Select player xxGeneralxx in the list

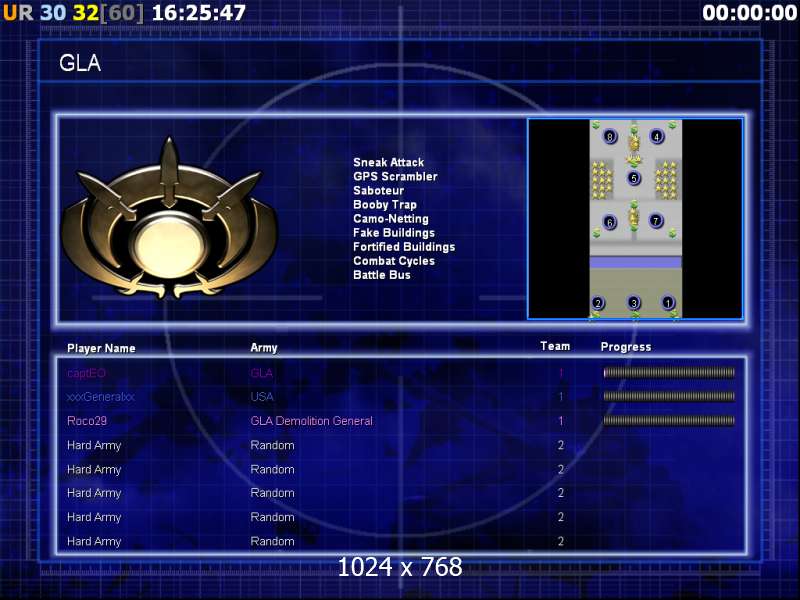100,397
